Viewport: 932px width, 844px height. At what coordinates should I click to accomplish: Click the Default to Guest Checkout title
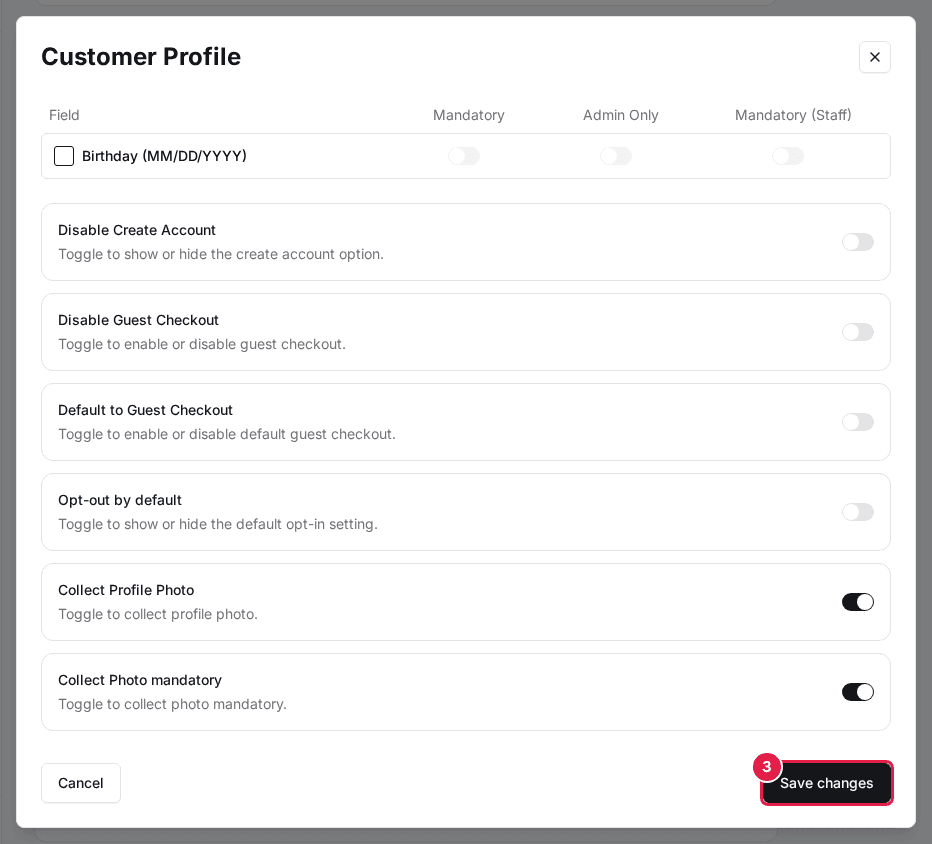point(145,410)
